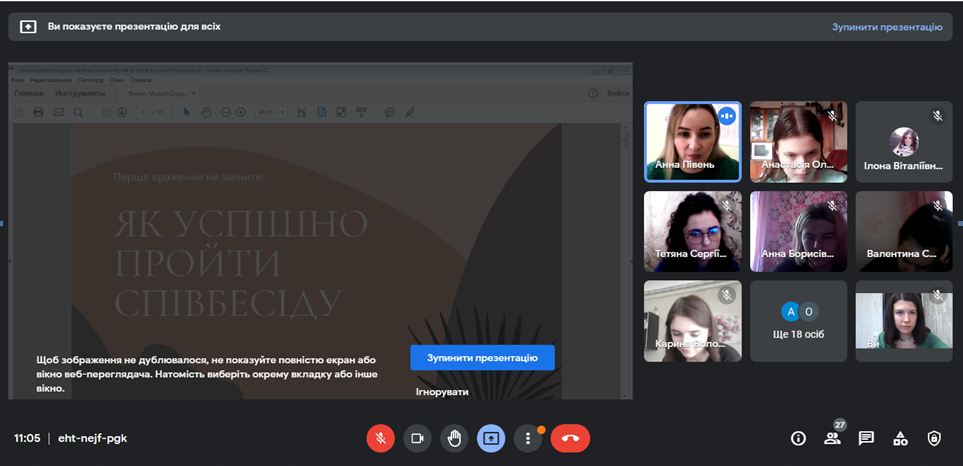Click Ви показуєте презентацію для всіх text
The height and width of the screenshot is (466, 963).
[x=134, y=27]
